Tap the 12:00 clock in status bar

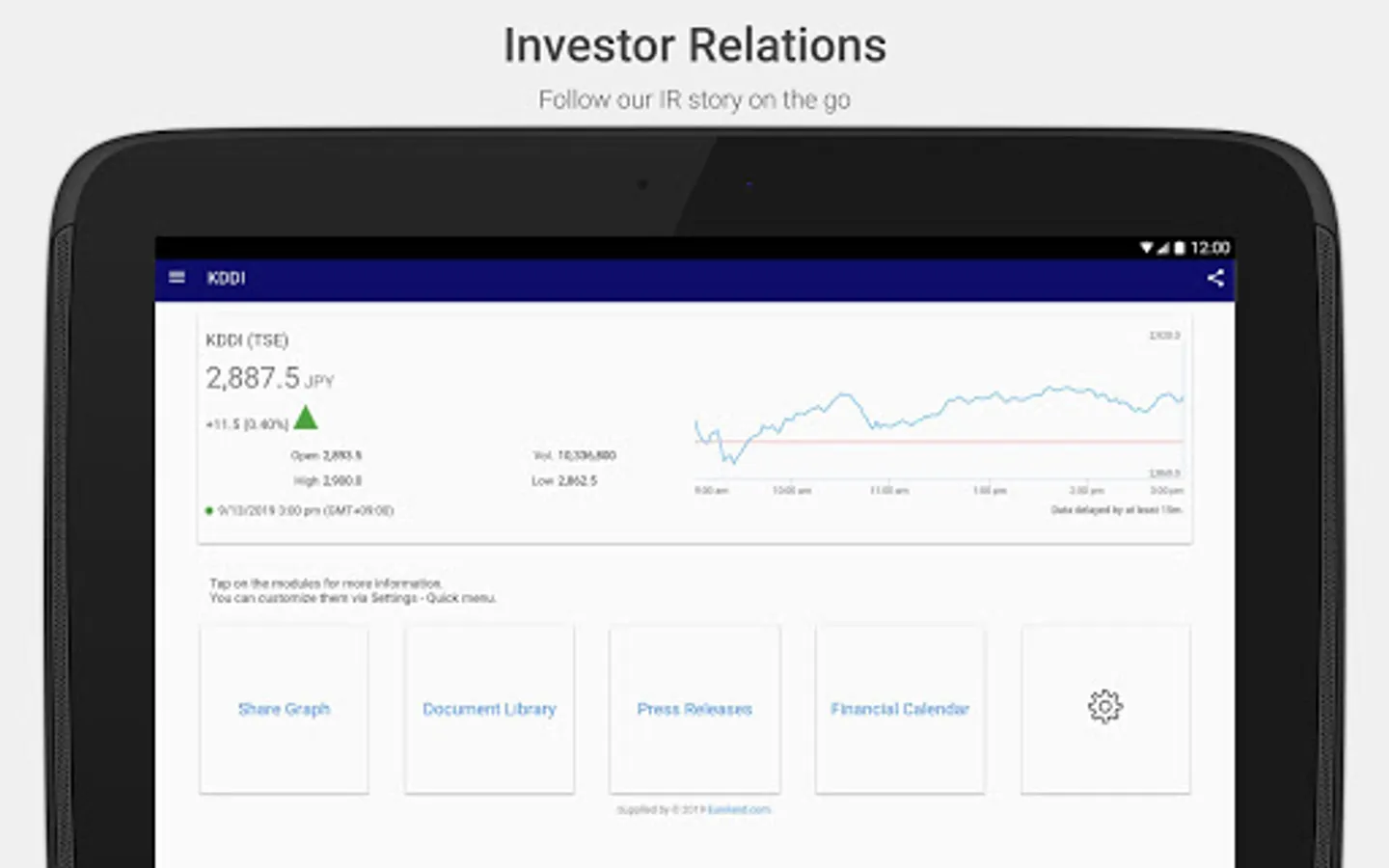pos(1210,248)
